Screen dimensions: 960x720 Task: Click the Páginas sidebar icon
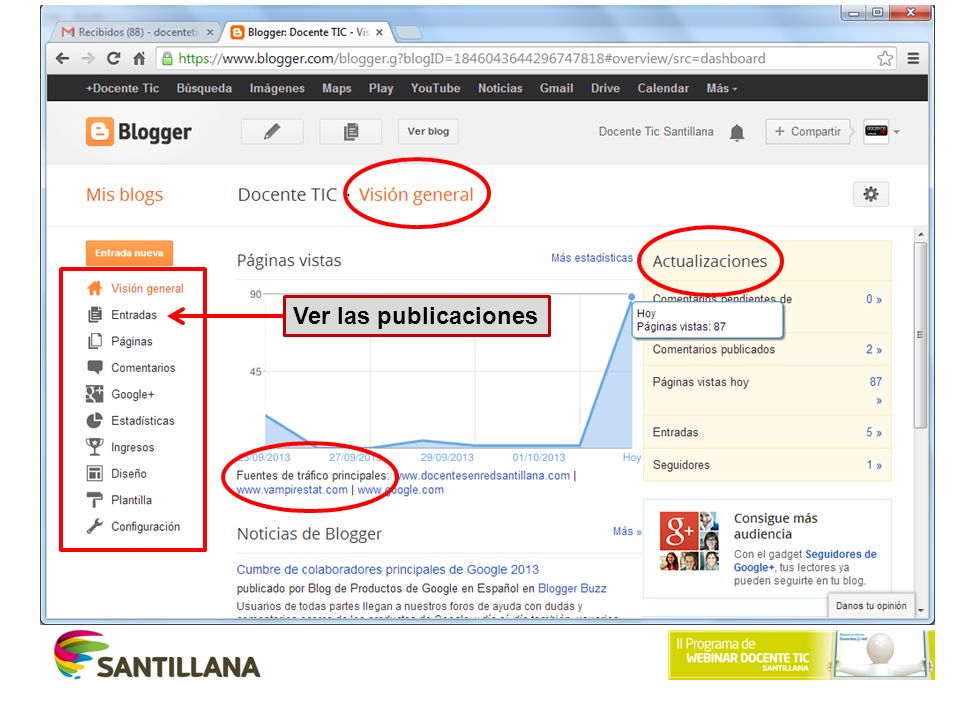pos(95,341)
